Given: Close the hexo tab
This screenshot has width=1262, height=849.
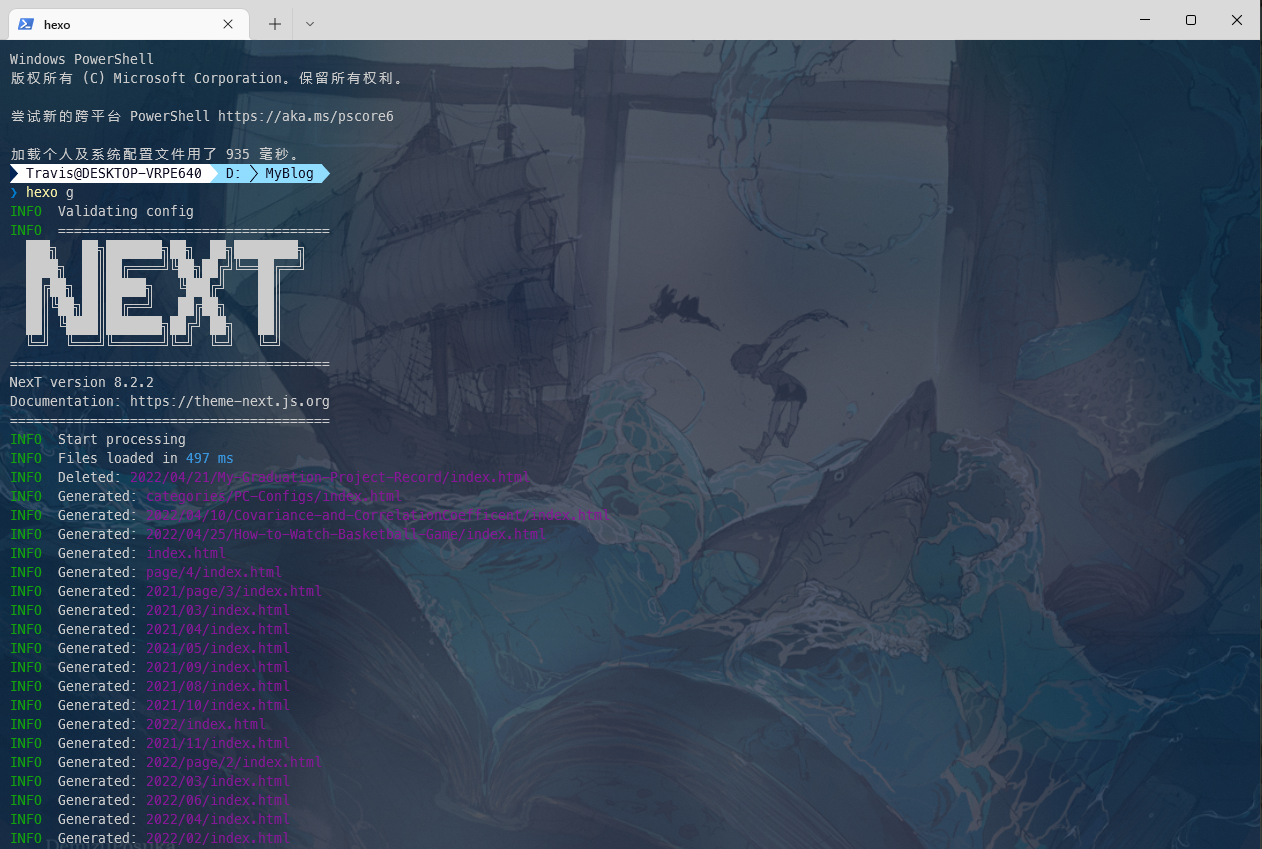Looking at the screenshot, I should [x=228, y=23].
